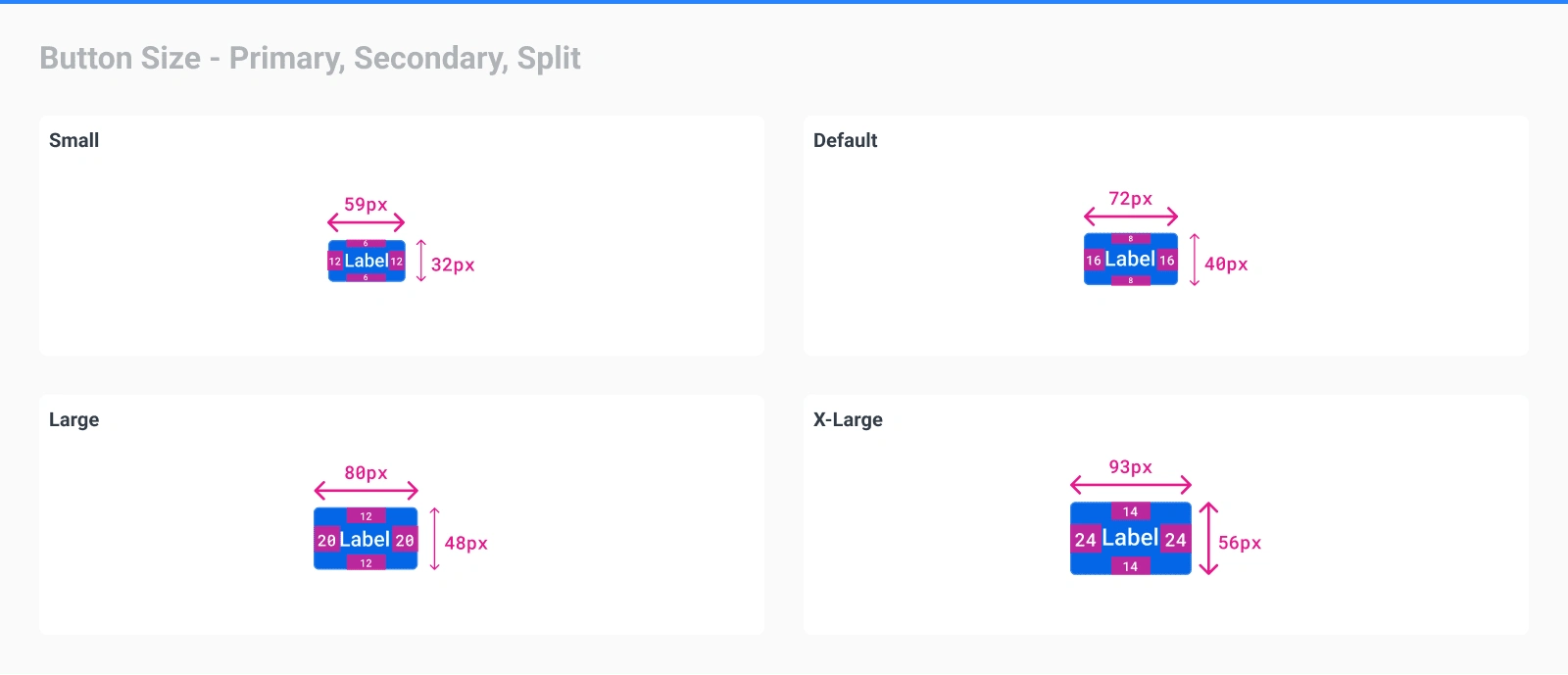Click the Small card heading

pyautogui.click(x=74, y=140)
